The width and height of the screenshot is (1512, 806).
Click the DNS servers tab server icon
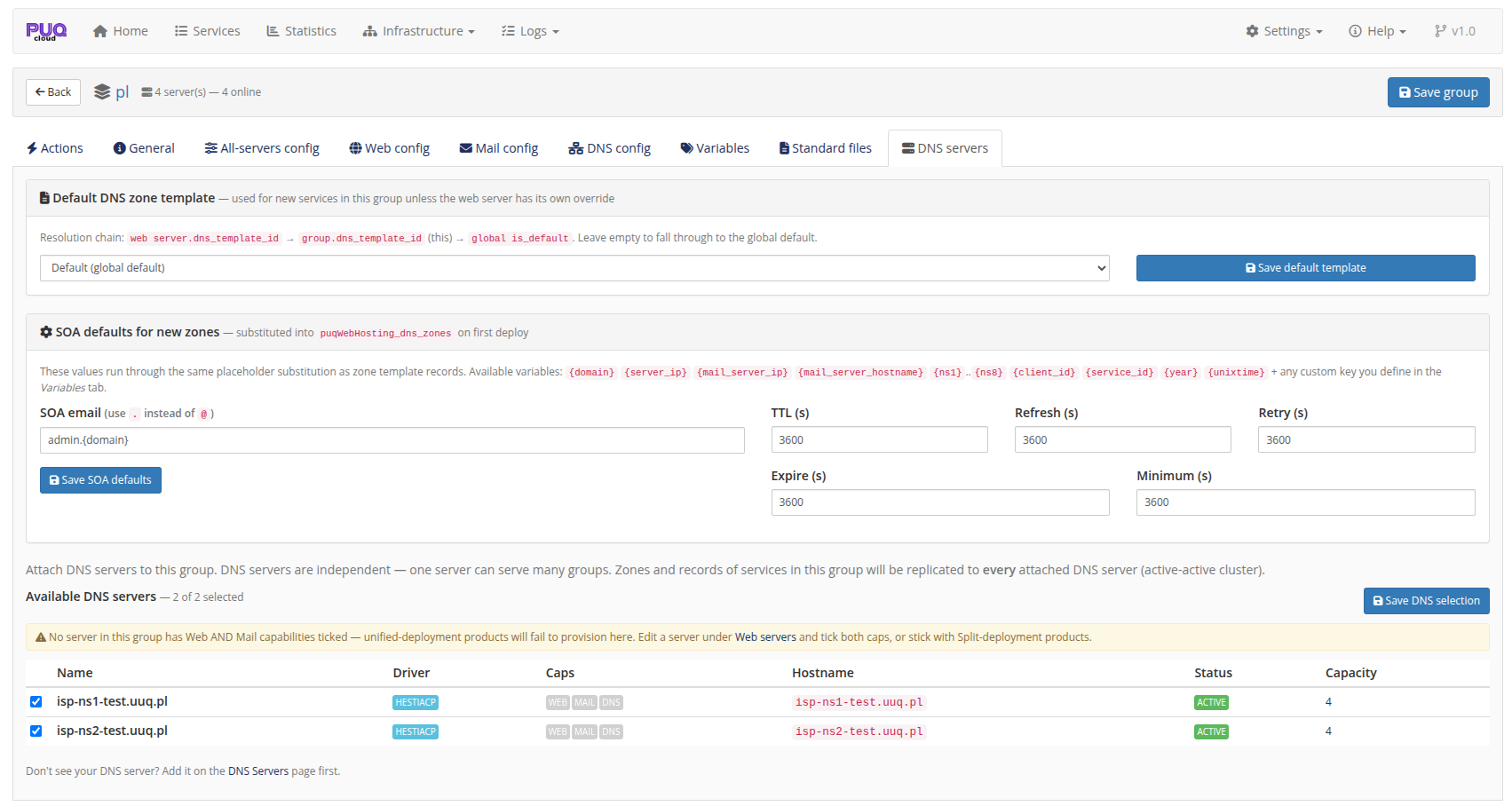pos(907,148)
